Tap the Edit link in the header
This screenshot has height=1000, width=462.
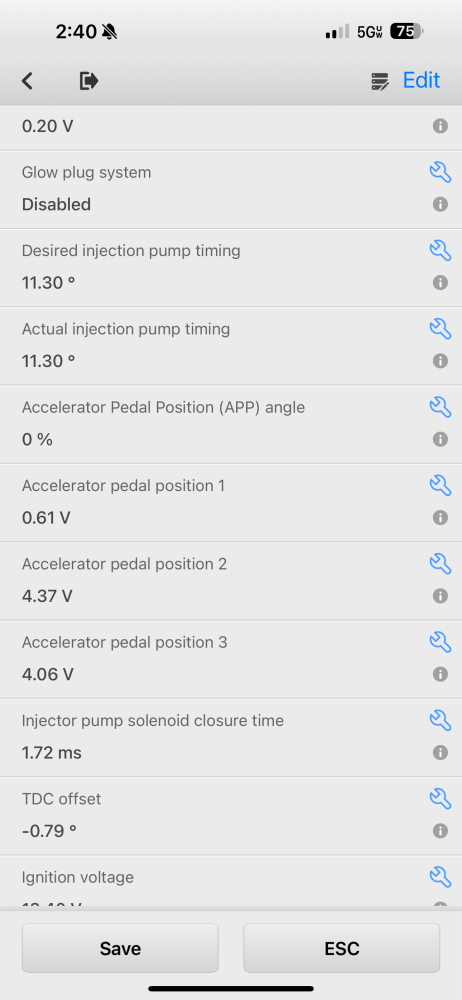pos(421,80)
